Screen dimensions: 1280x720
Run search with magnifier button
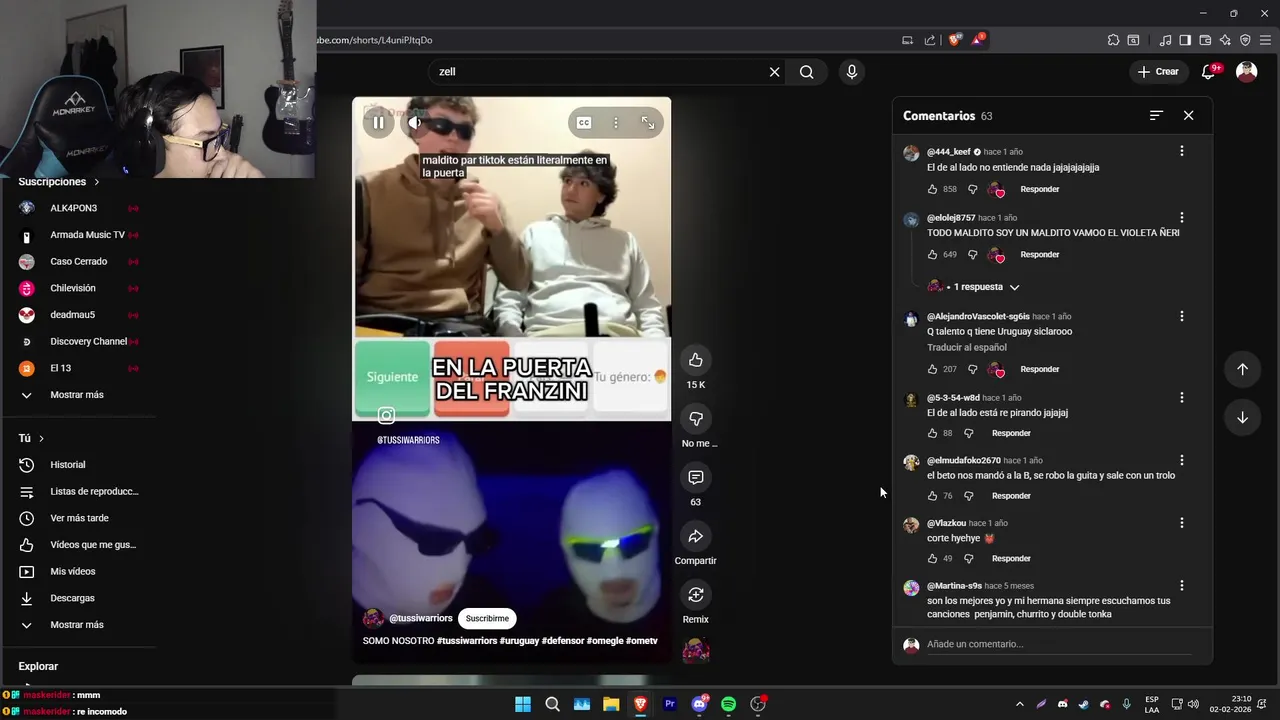pyautogui.click(x=807, y=72)
